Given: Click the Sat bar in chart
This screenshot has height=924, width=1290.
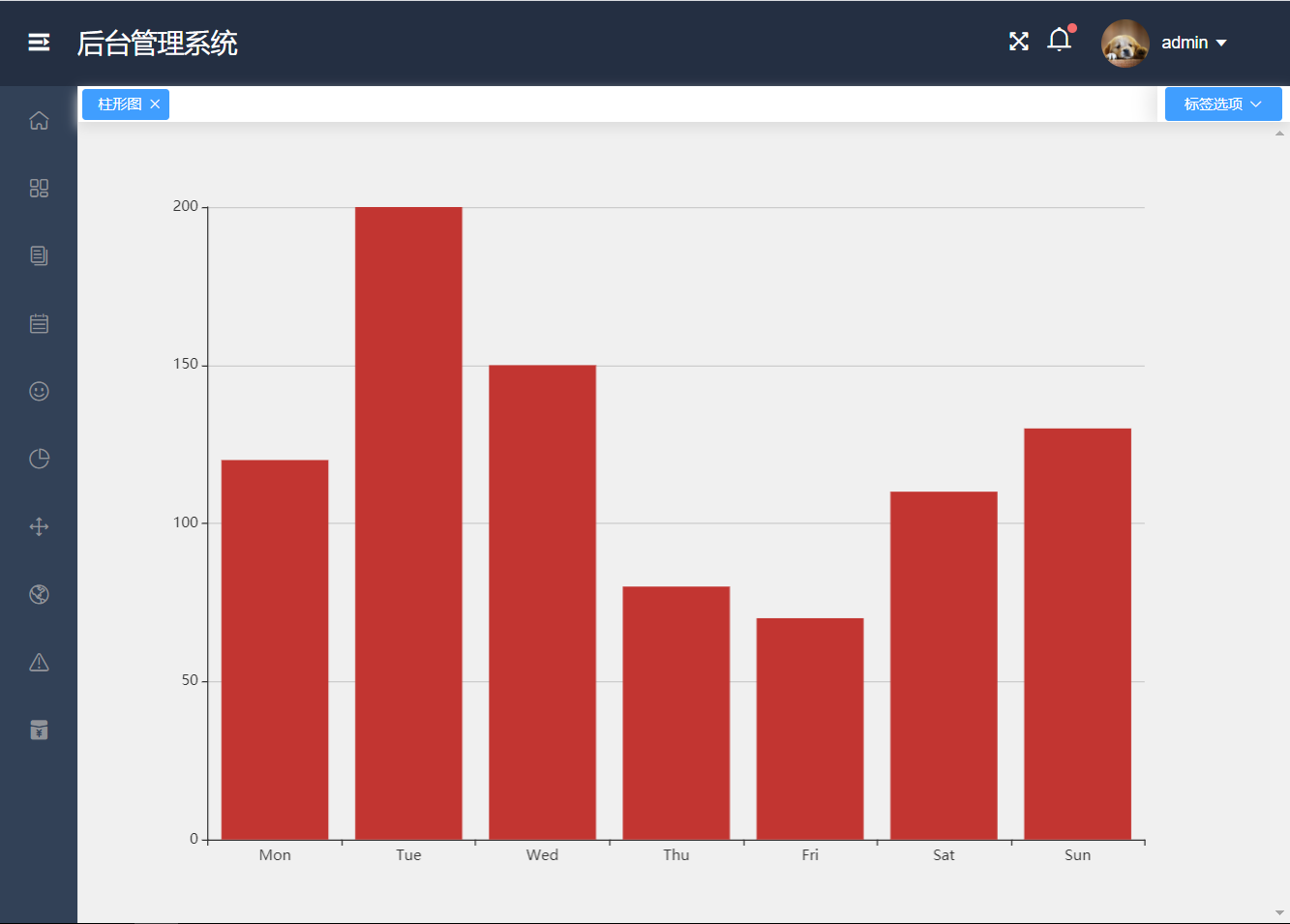Looking at the screenshot, I should [x=944, y=666].
